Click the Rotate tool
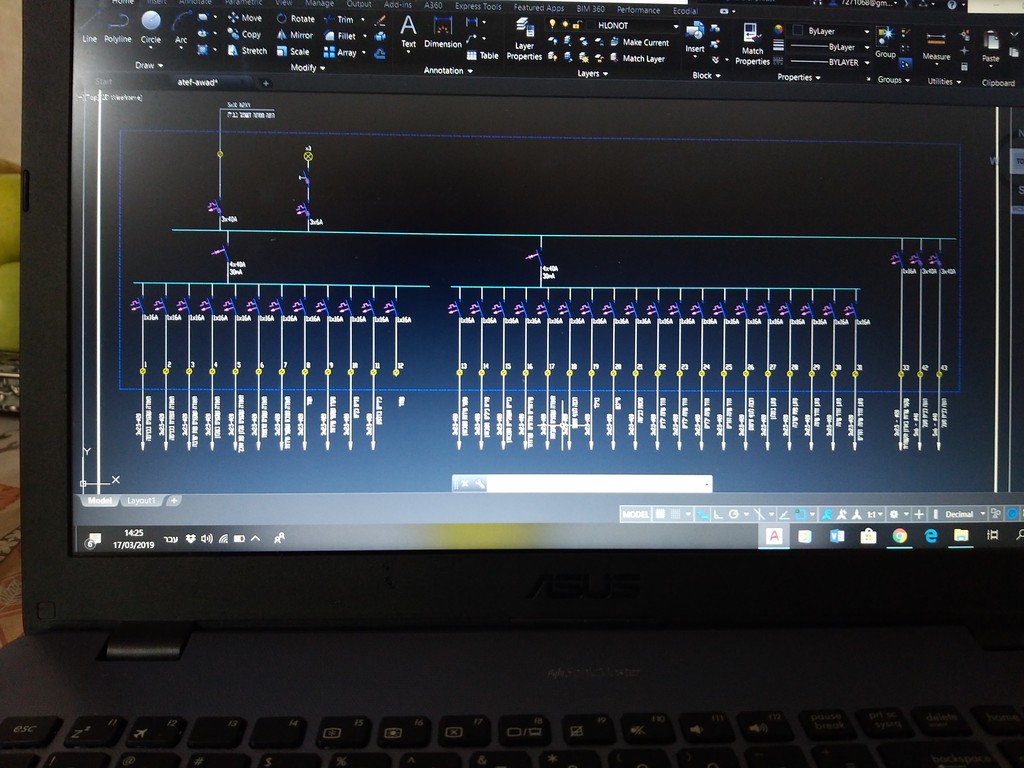The height and width of the screenshot is (768, 1024). click(x=295, y=18)
